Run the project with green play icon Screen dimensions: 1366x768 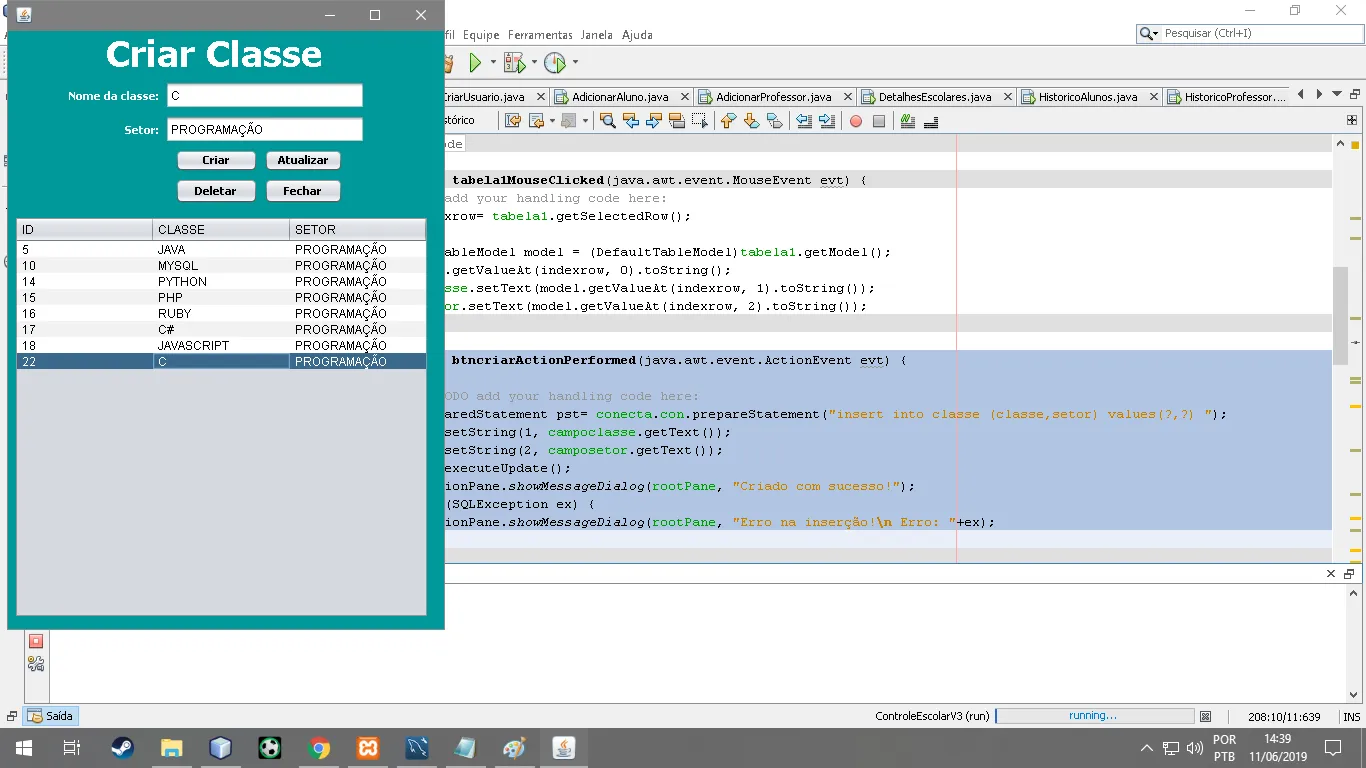(475, 63)
